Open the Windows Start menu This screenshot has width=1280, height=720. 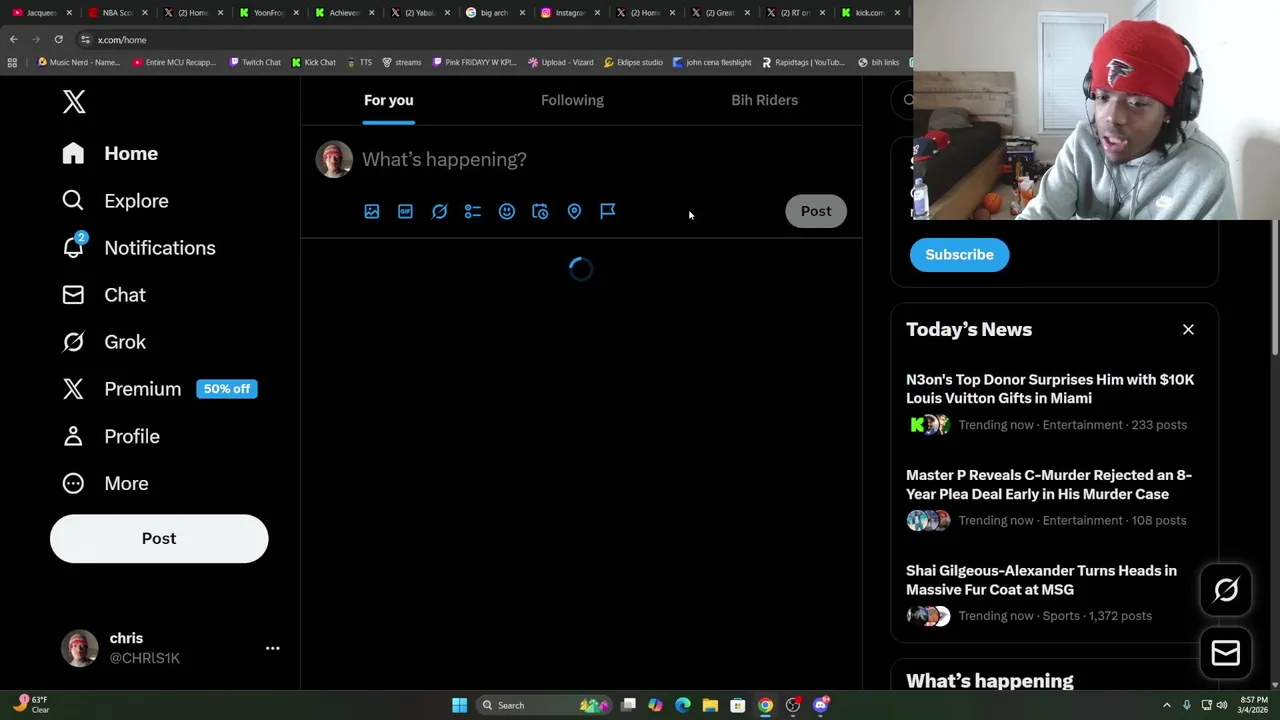coord(459,705)
